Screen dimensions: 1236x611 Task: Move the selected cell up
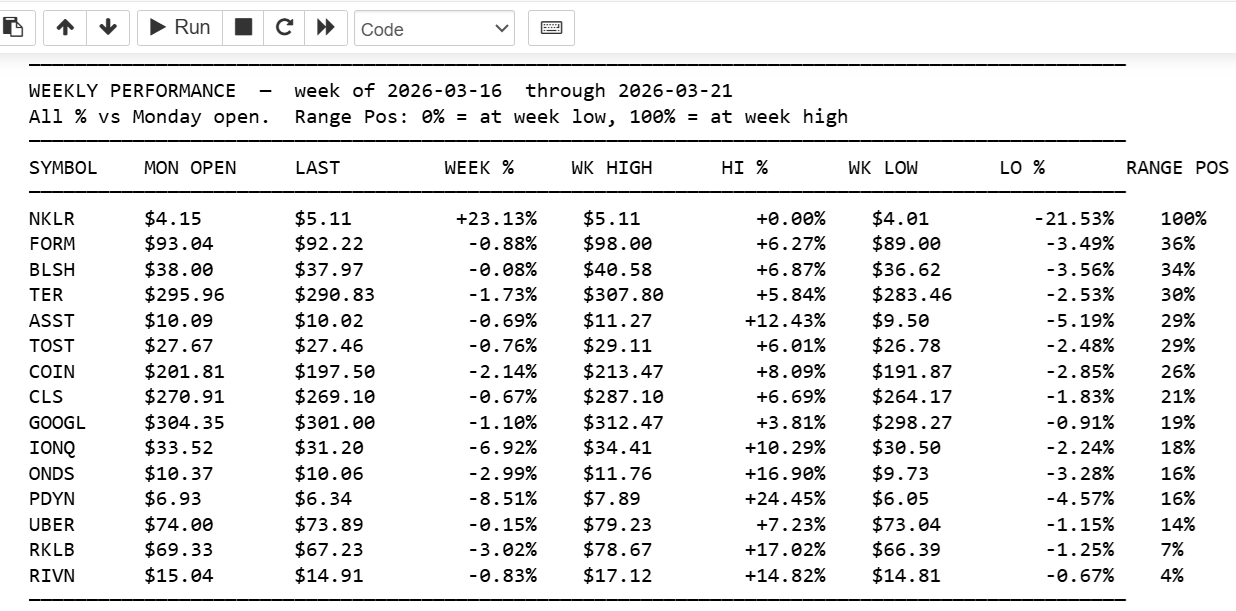(65, 28)
